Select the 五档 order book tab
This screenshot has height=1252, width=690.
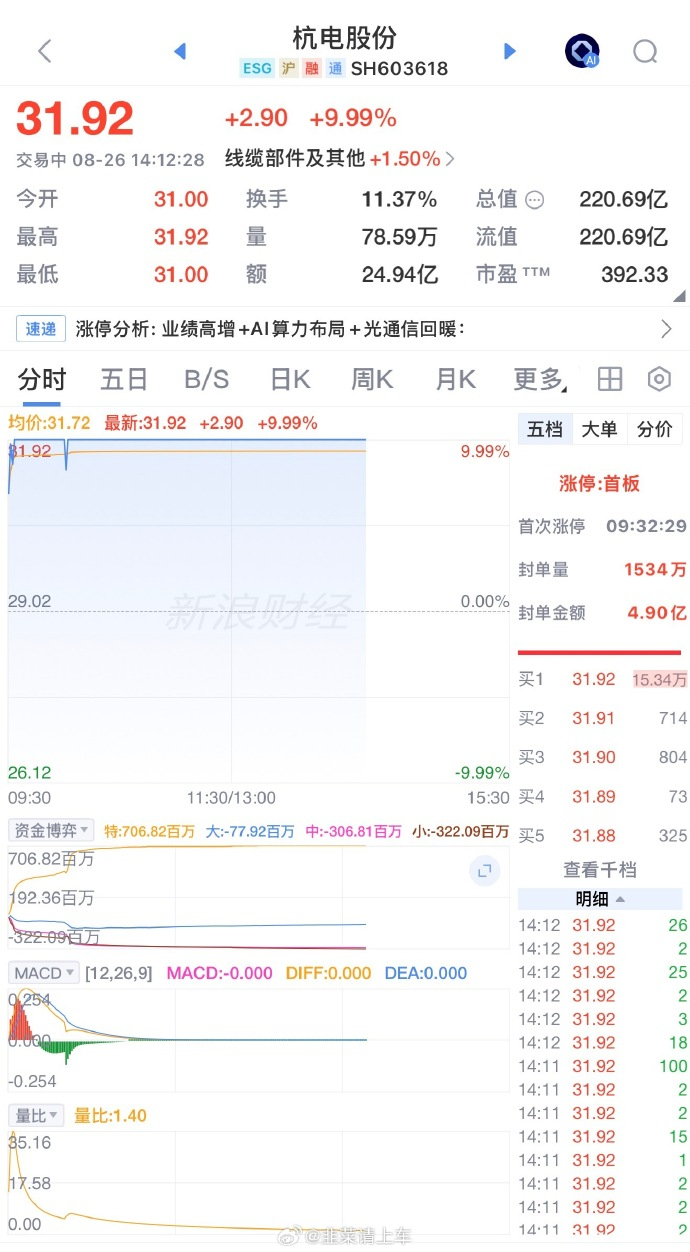[545, 429]
